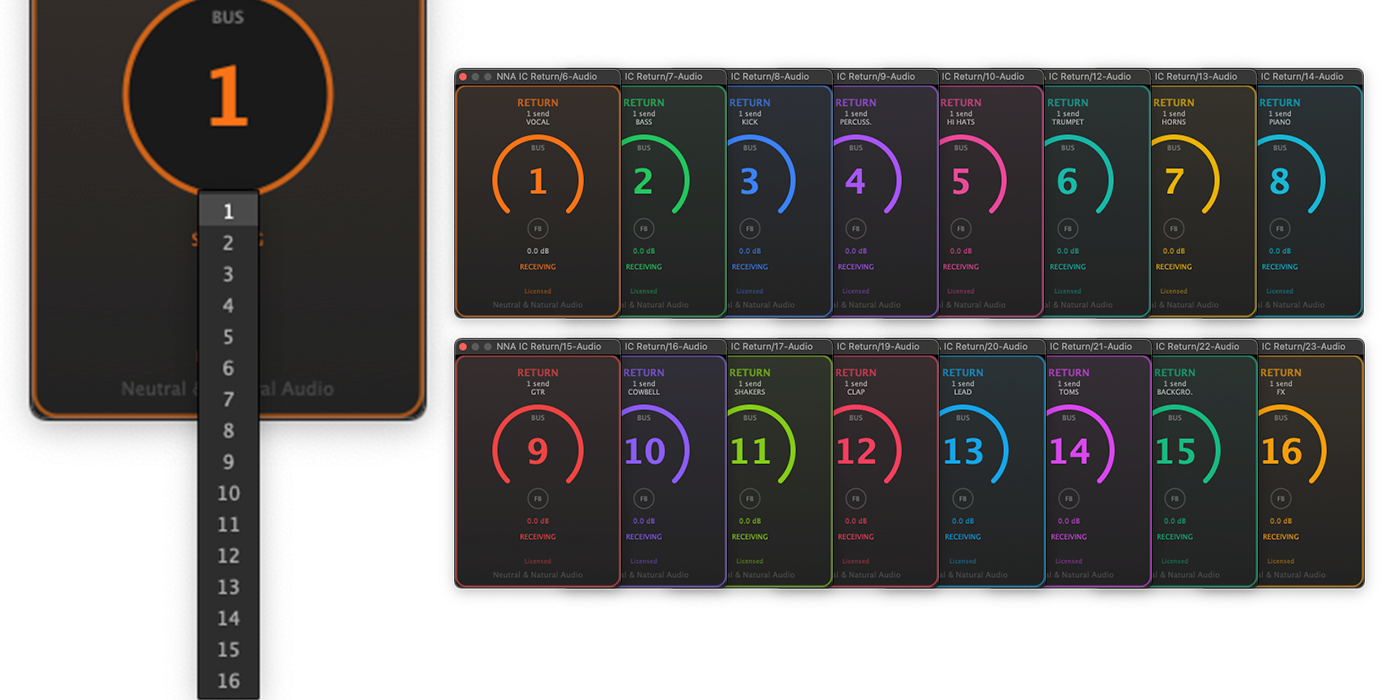Click the Licensed link on the VOCAL return
Viewport: 1400px width, 700px height.
537,290
